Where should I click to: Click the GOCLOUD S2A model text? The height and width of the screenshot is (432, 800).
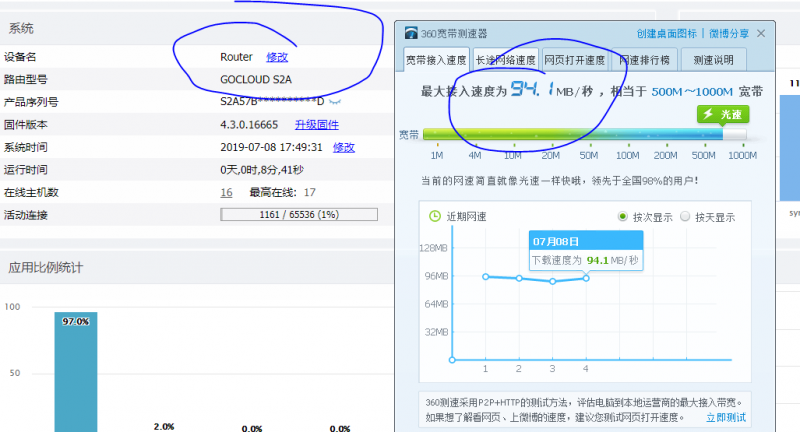click(256, 80)
